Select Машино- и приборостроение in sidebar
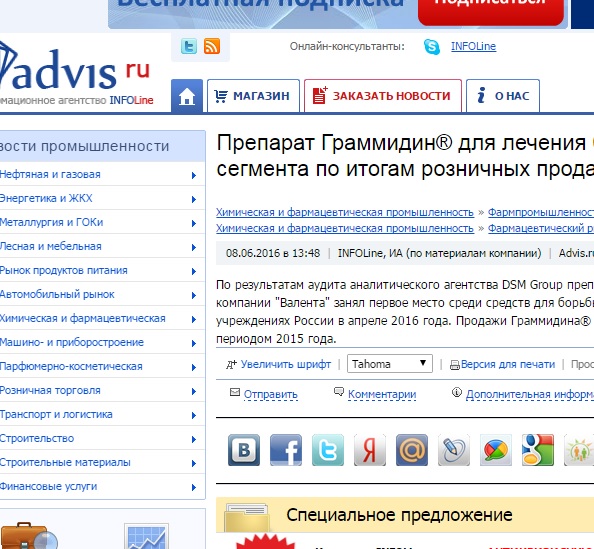 72,342
